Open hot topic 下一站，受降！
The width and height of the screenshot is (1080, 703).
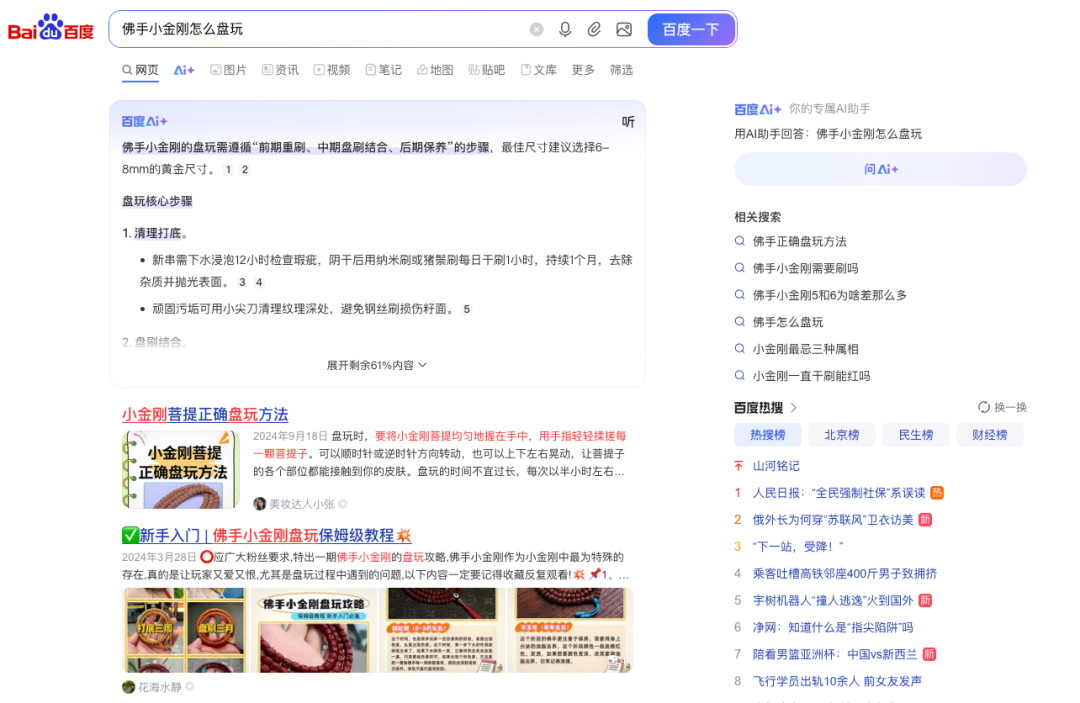point(798,547)
